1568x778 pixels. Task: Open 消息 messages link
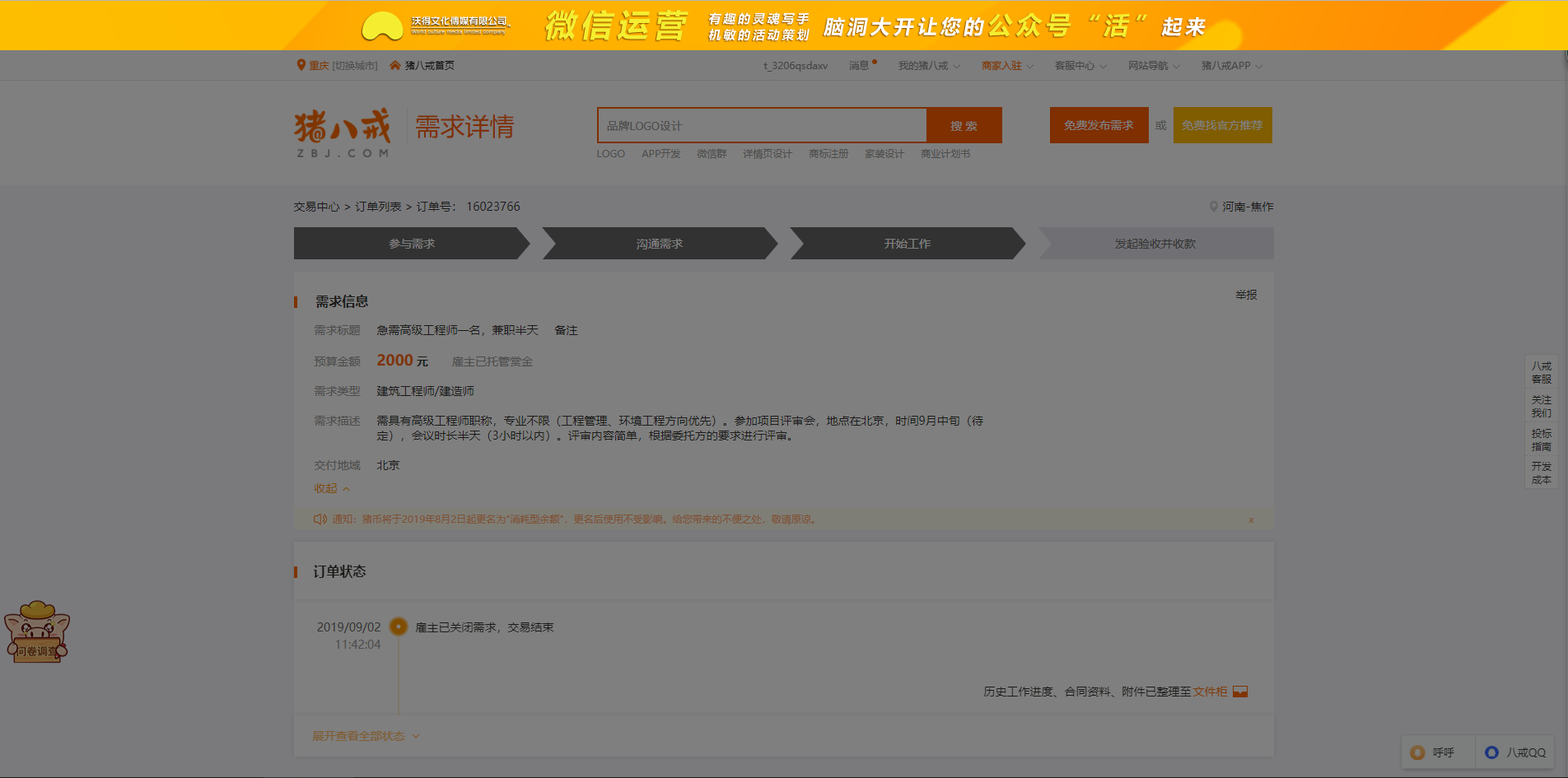(x=859, y=66)
